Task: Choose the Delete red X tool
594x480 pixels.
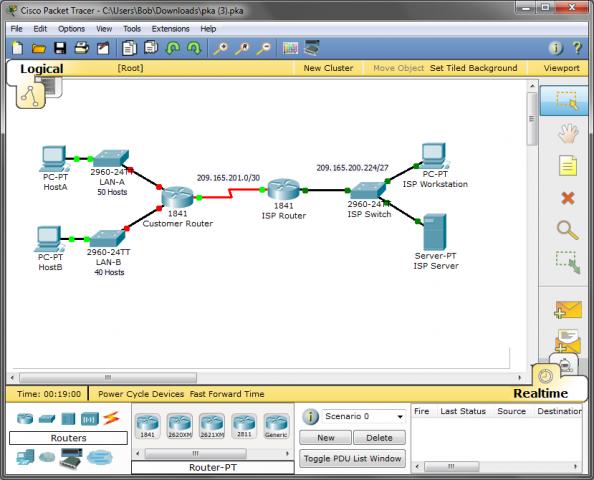Action: point(568,198)
